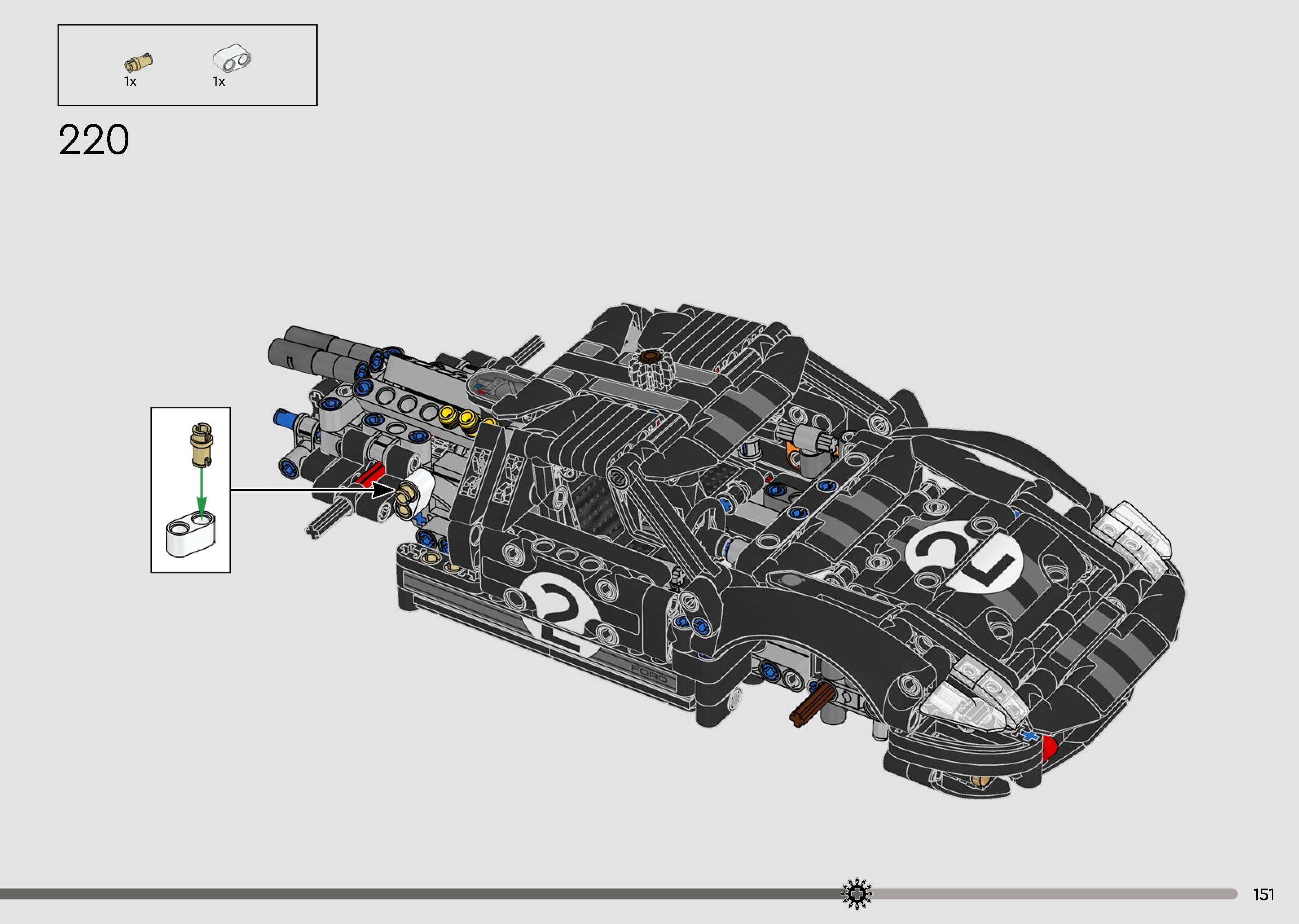Screen dimensions: 1299x924
Task: Click the page number 151
Action: point(1263,894)
